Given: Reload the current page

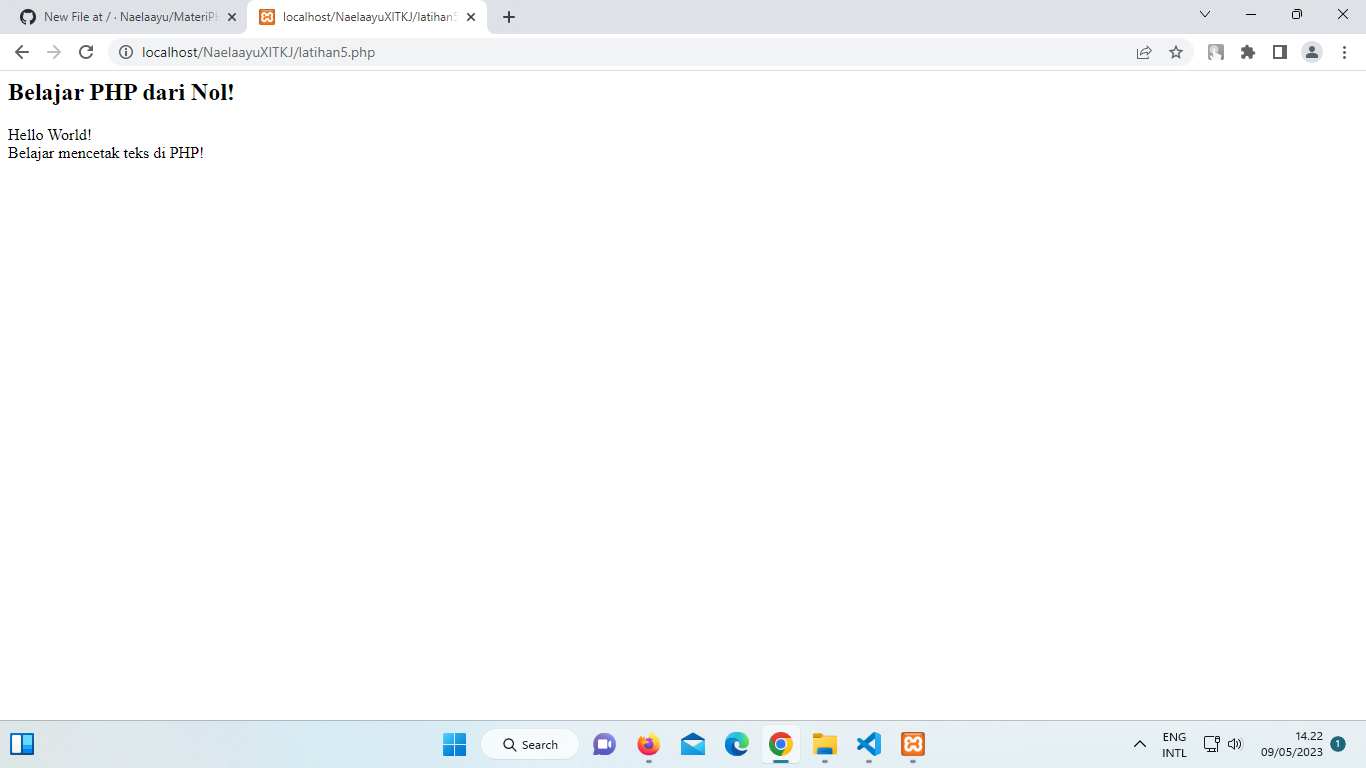Looking at the screenshot, I should point(86,52).
